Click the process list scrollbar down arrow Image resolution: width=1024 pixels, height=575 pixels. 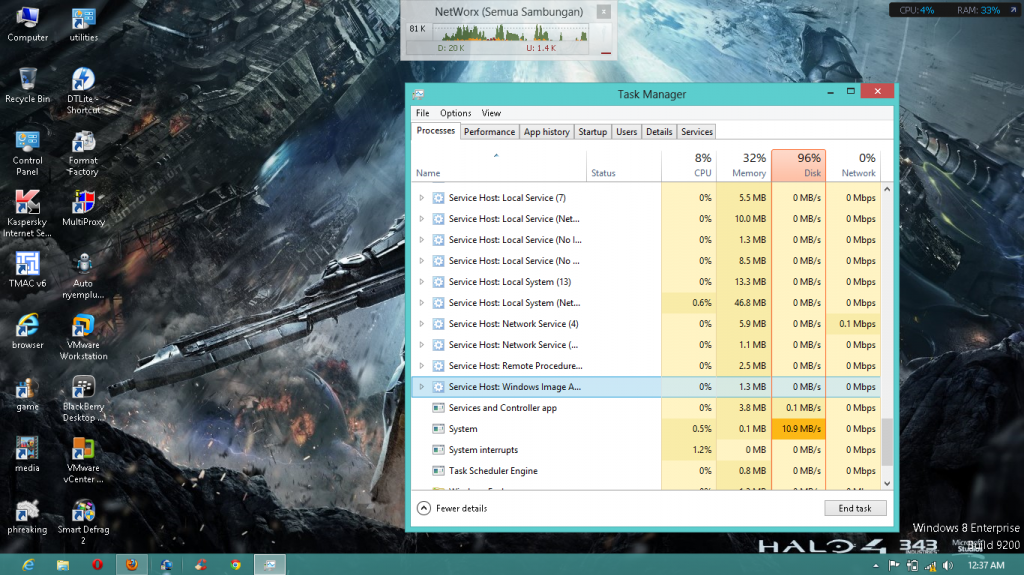[x=887, y=484]
